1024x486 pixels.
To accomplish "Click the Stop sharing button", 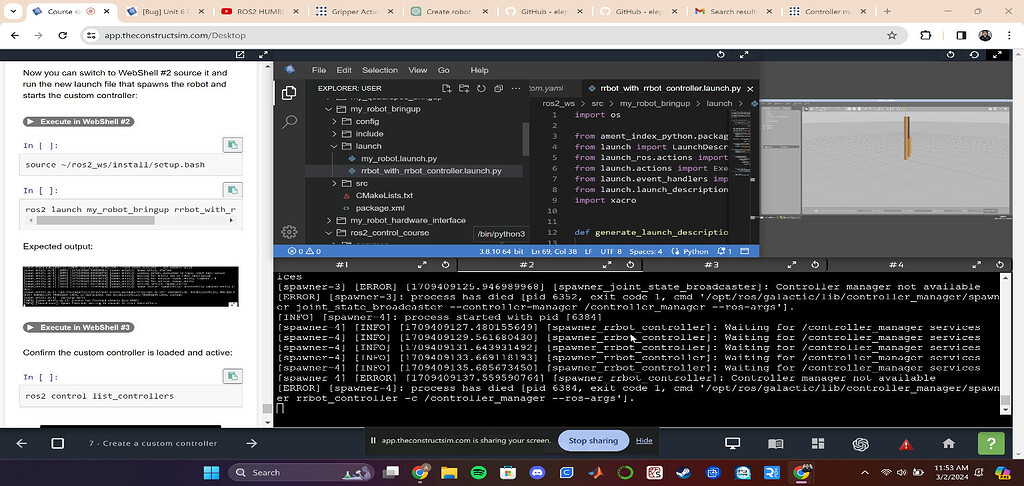I will [593, 440].
